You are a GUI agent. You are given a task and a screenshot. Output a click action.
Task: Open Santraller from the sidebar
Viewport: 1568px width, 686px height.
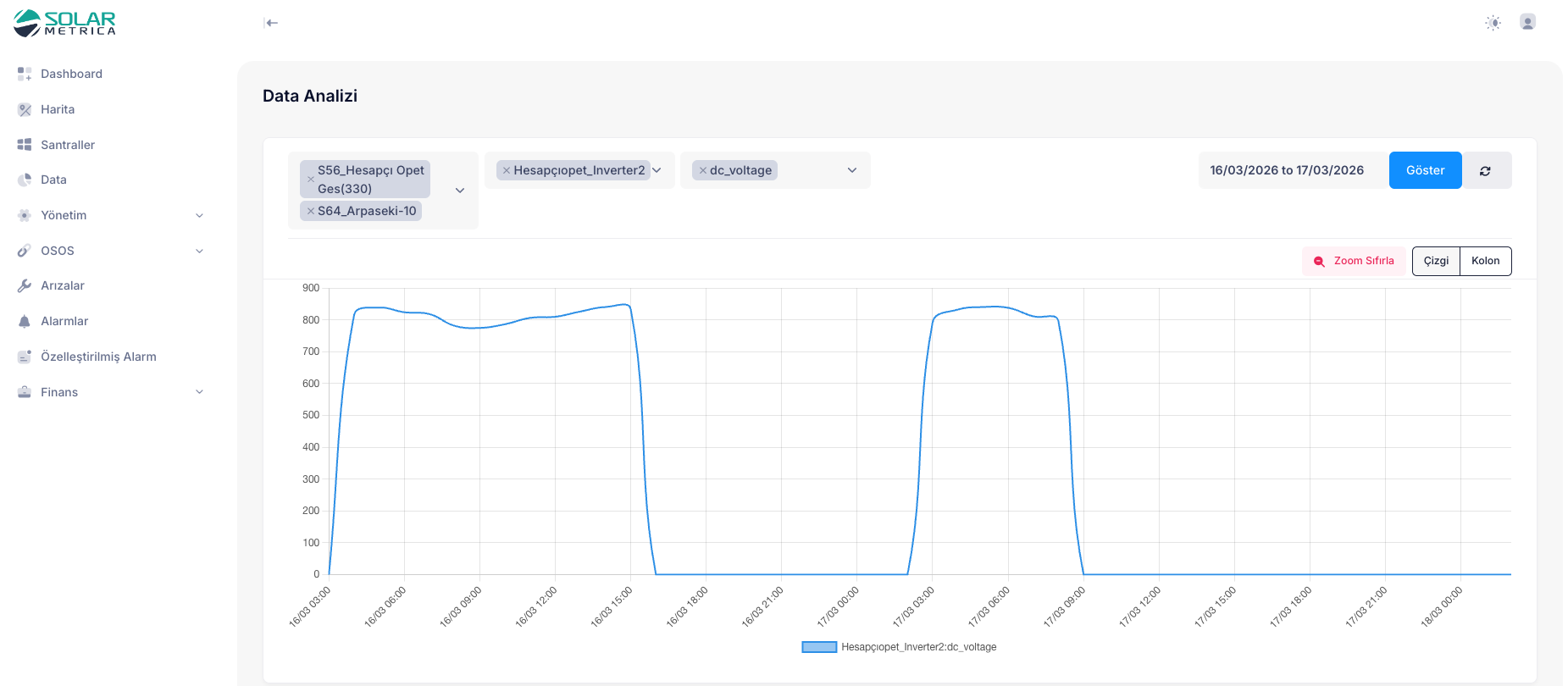click(x=68, y=145)
